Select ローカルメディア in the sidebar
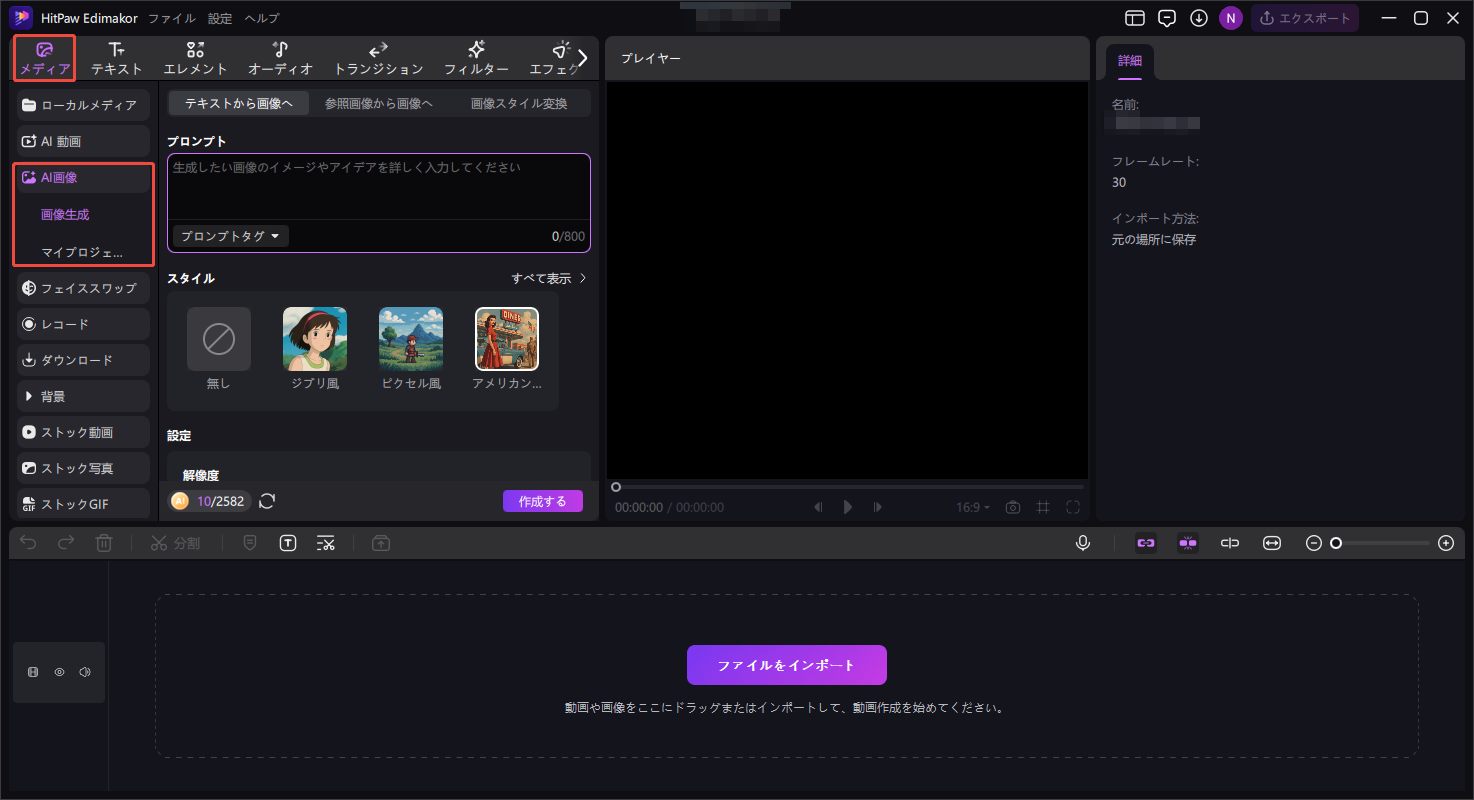 [84, 105]
